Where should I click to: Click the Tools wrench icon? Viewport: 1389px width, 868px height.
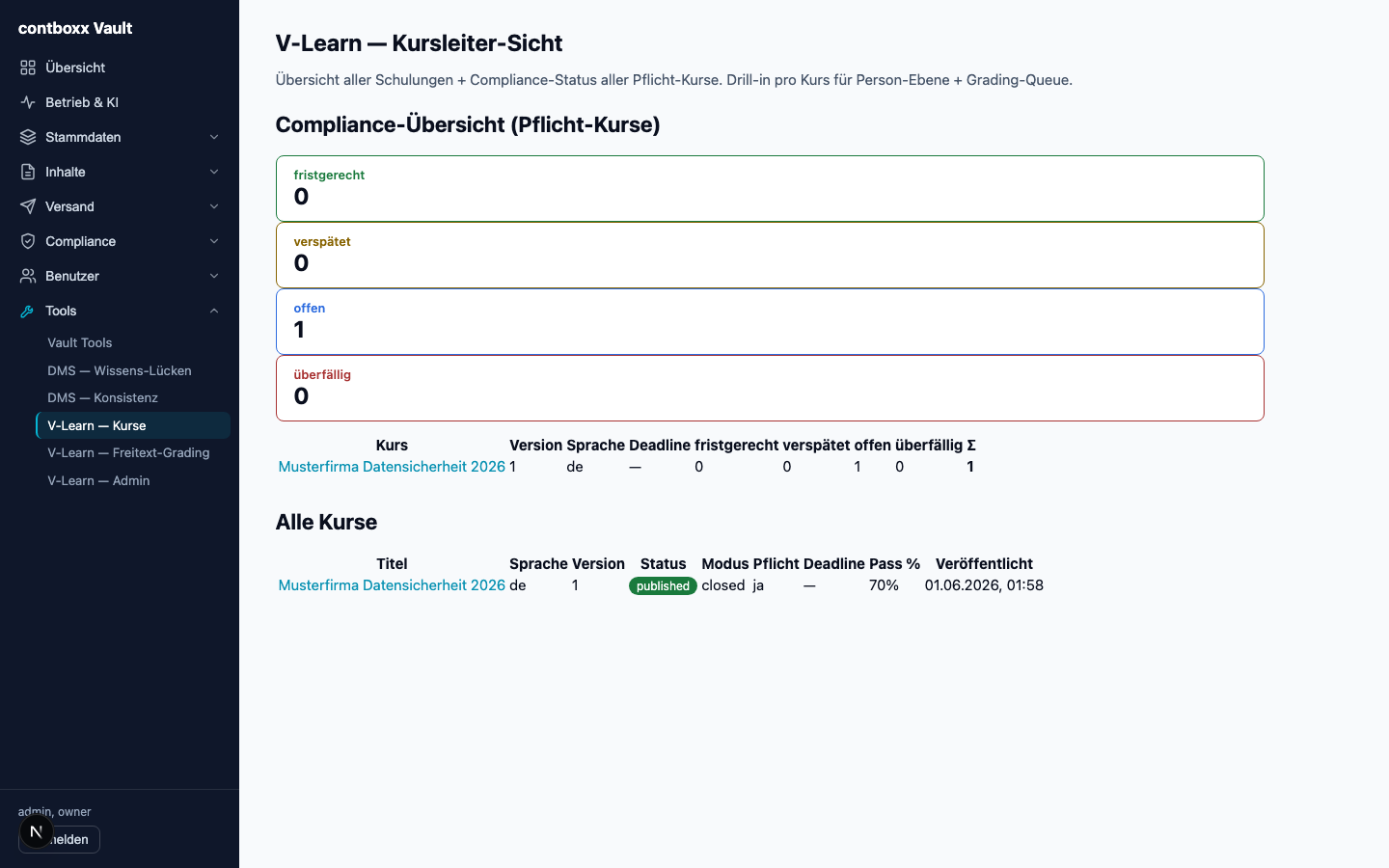pos(28,311)
